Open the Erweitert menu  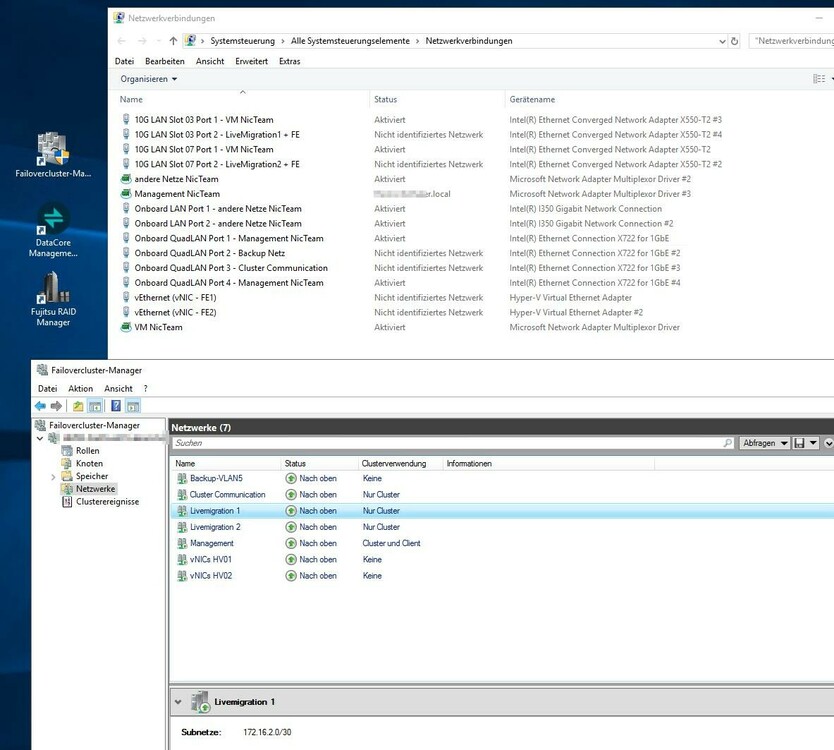click(251, 61)
